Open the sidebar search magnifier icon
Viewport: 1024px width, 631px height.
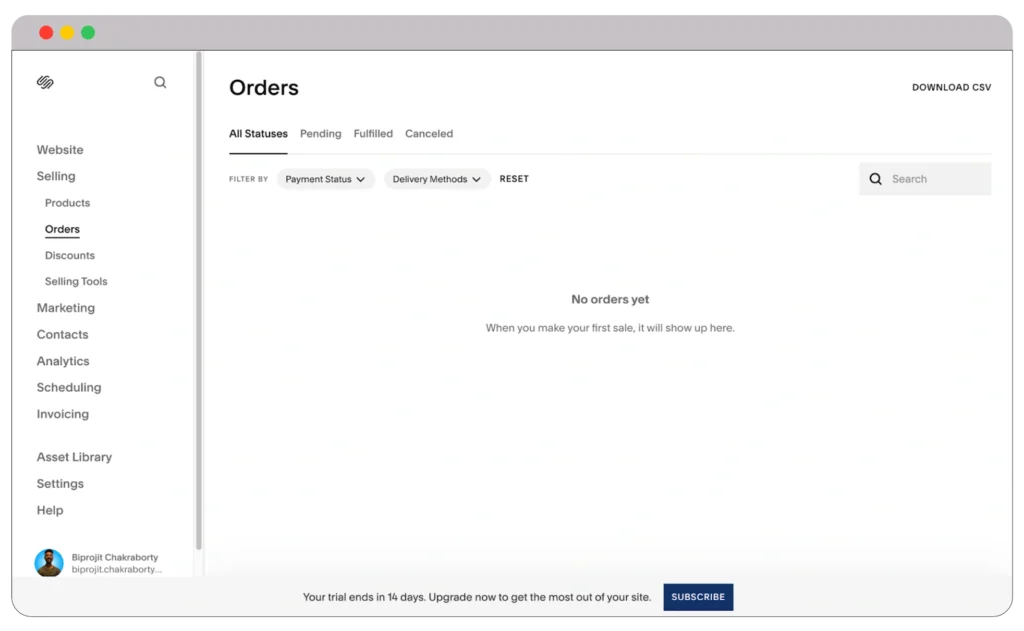tap(160, 82)
